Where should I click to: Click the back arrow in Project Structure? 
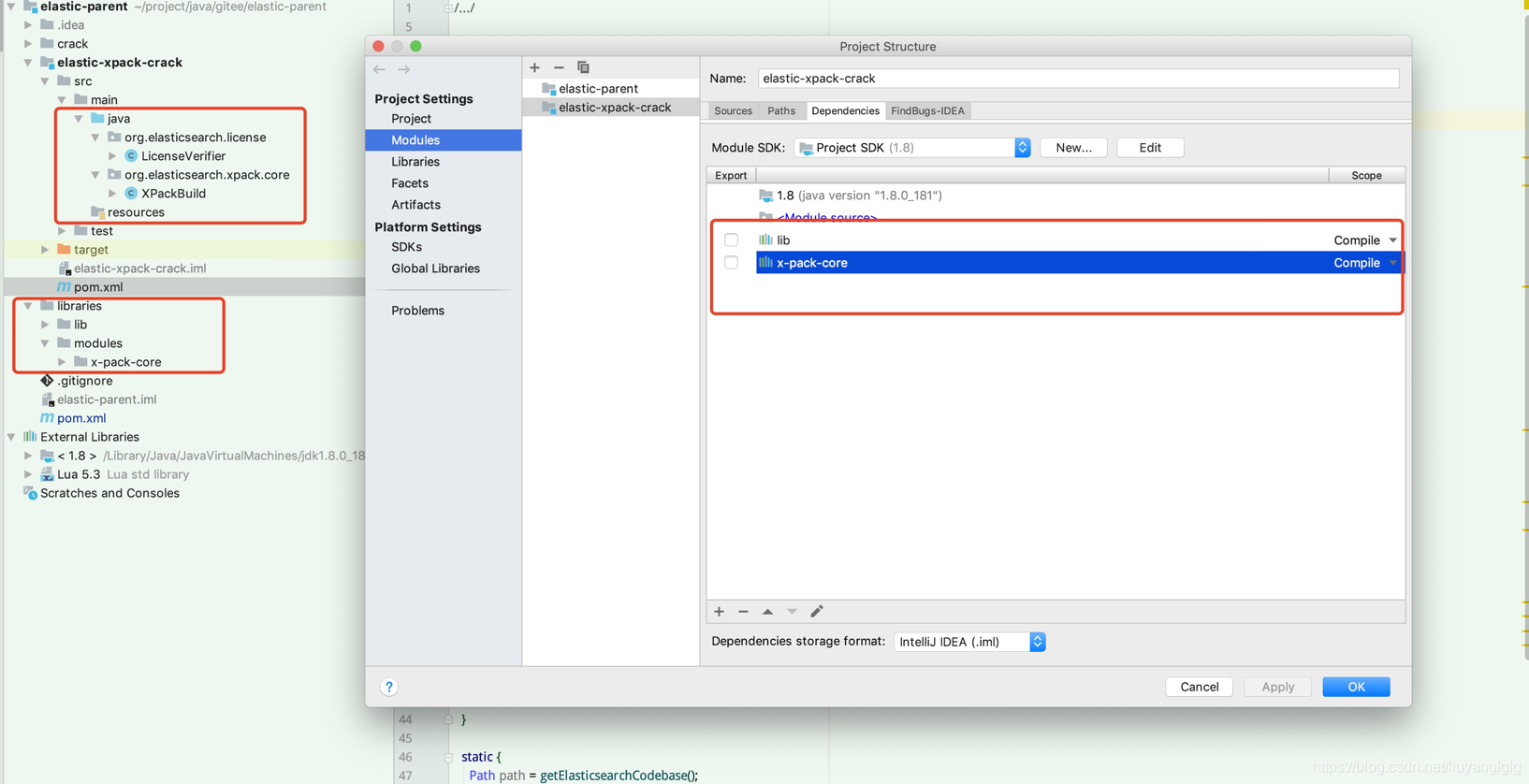379,69
